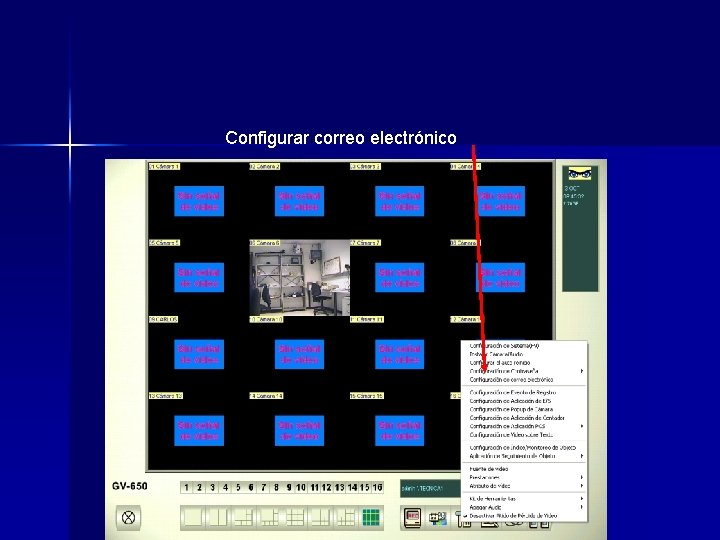Select the green 16-division grid layout

(x=371, y=518)
